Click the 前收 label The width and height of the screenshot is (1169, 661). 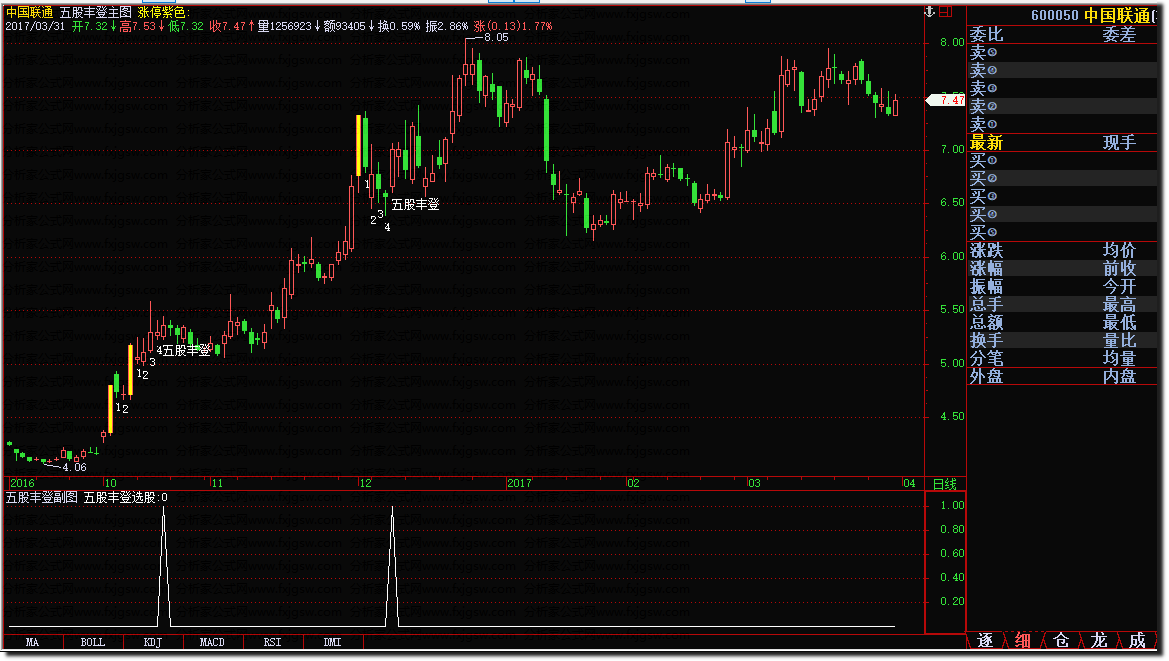[1119, 268]
